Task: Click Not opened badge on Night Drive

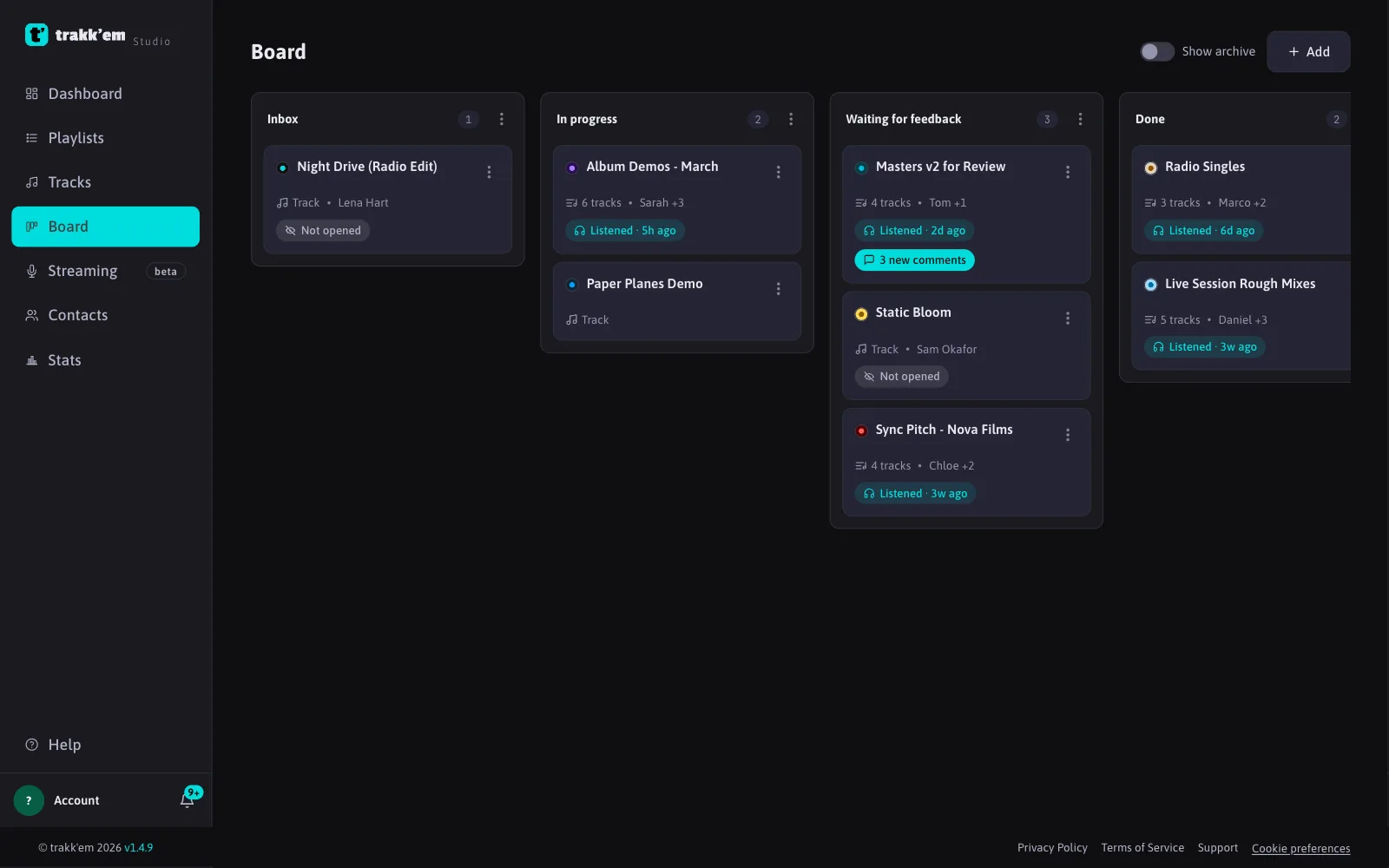Action: pyautogui.click(x=323, y=231)
